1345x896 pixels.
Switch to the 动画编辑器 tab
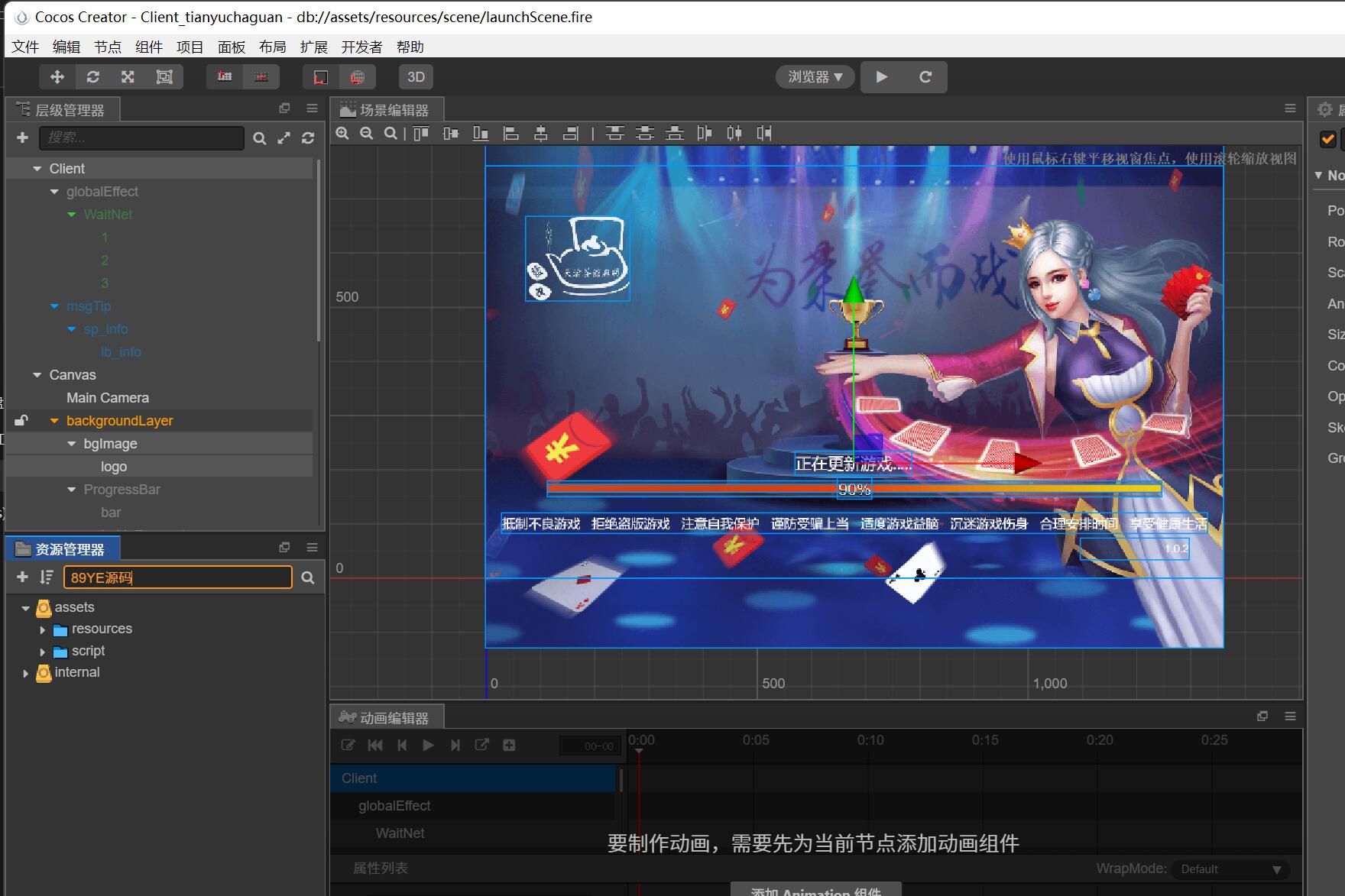pyautogui.click(x=387, y=718)
